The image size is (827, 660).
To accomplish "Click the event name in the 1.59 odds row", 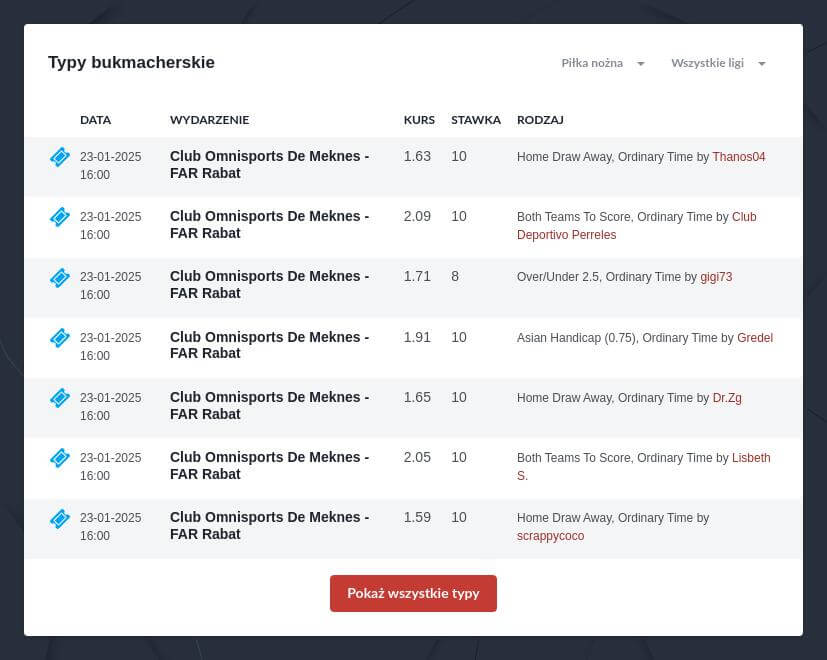I will tap(270, 526).
